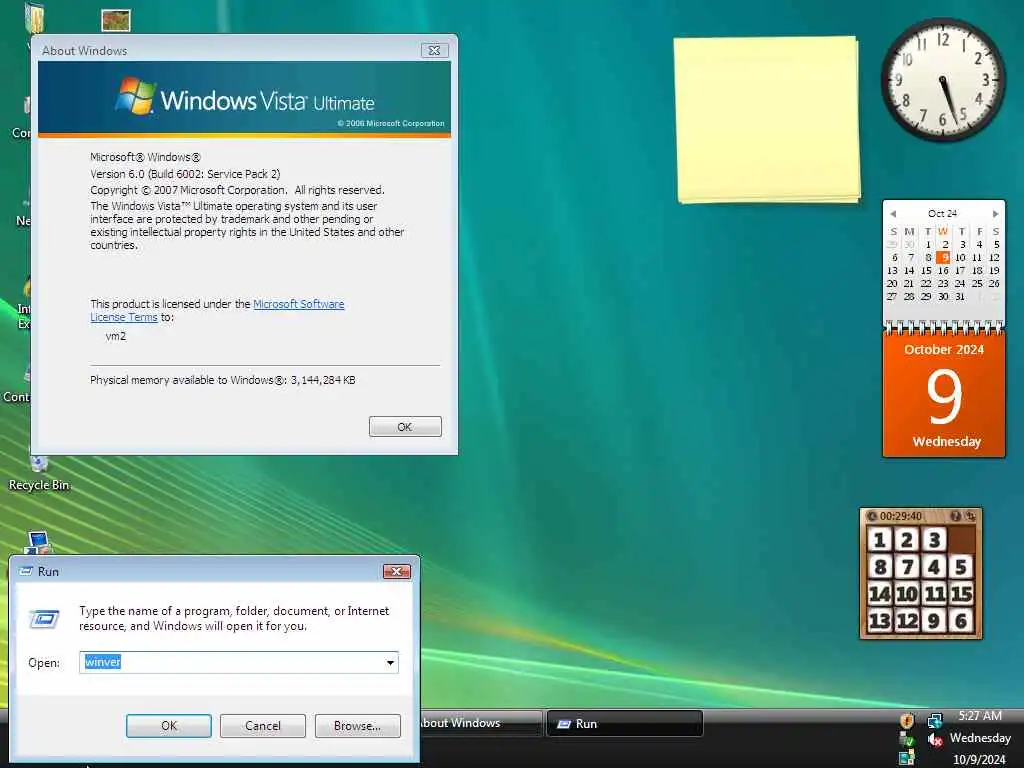The width and height of the screenshot is (1024, 768).
Task: Go to next month in calendar gadget
Action: click(995, 214)
